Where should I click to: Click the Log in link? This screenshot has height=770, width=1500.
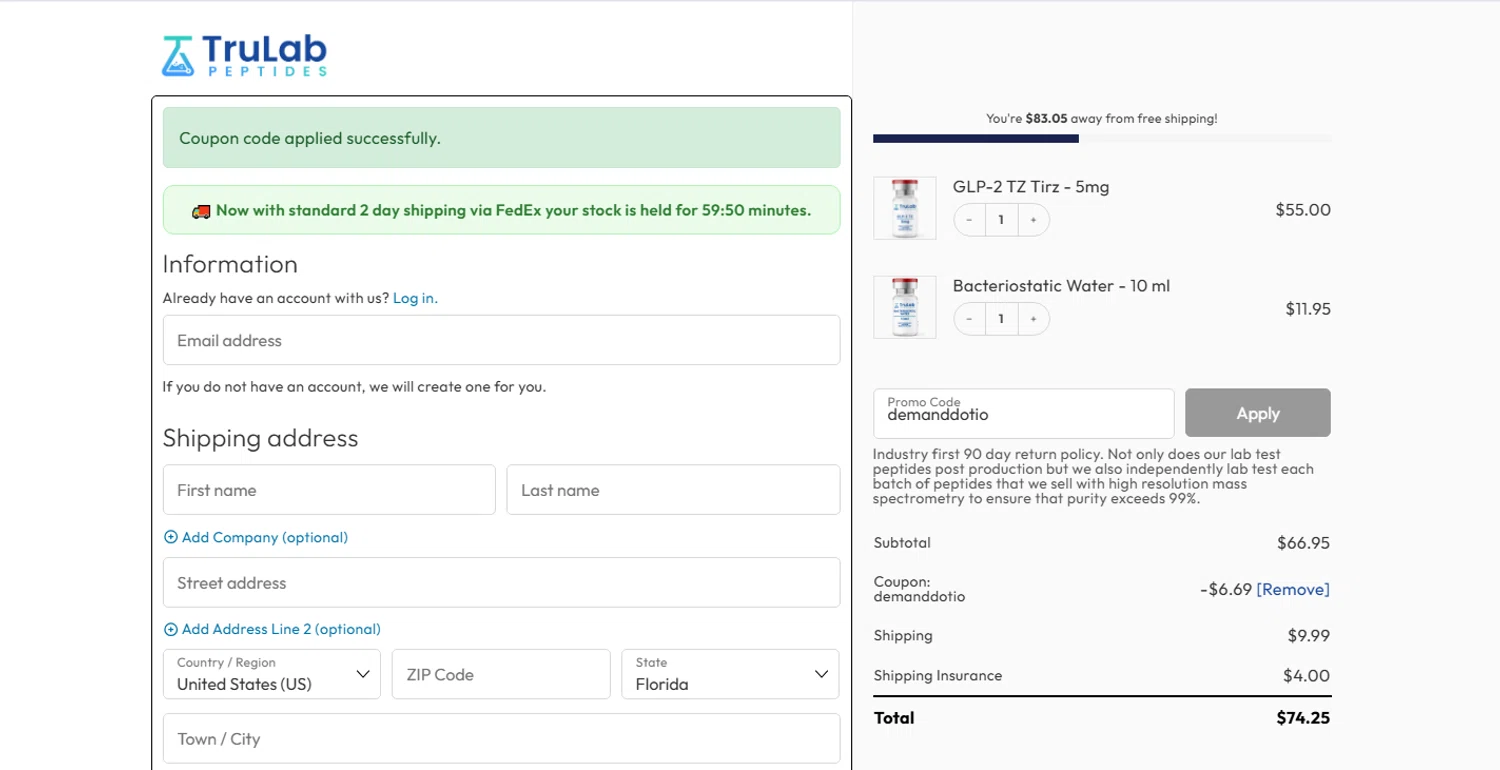coord(415,298)
